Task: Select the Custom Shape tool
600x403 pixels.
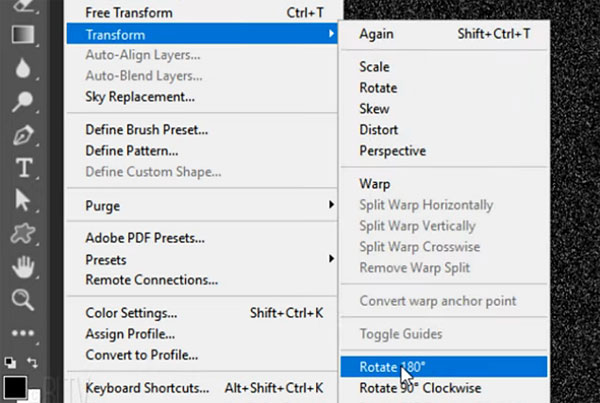Action: pyautogui.click(x=23, y=233)
